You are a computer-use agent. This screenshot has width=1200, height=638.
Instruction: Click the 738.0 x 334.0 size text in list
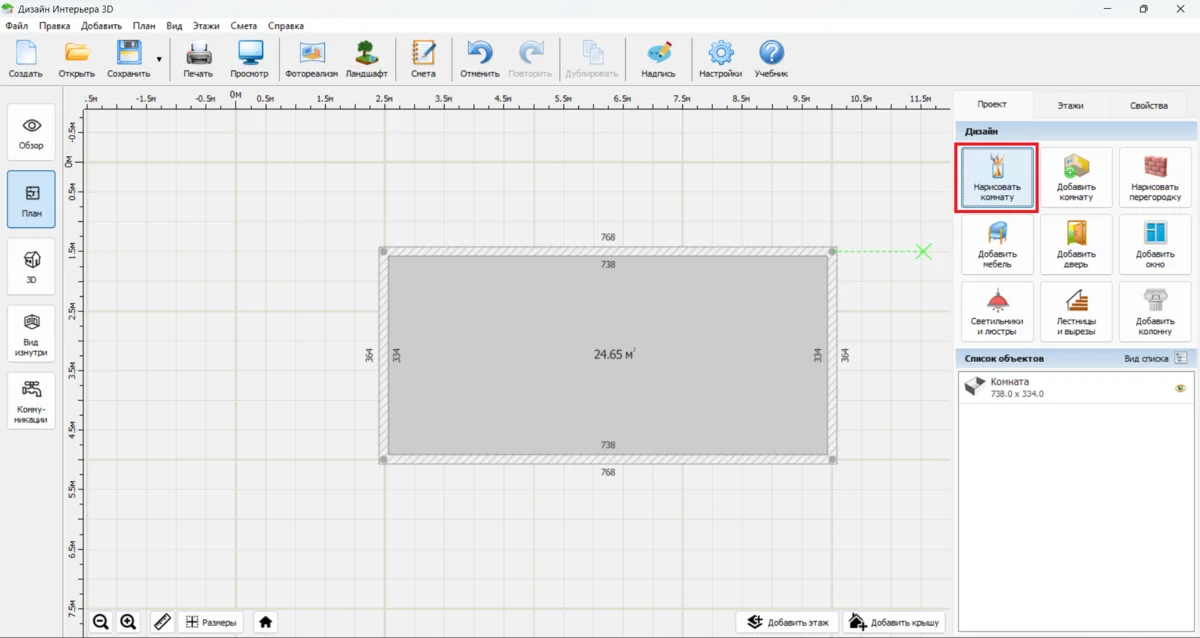click(x=1017, y=394)
